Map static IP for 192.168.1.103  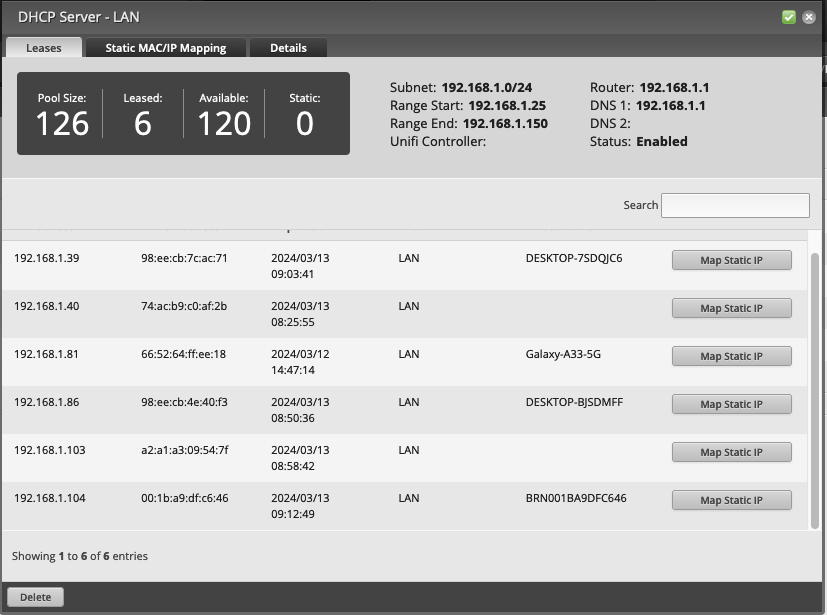[x=731, y=452]
